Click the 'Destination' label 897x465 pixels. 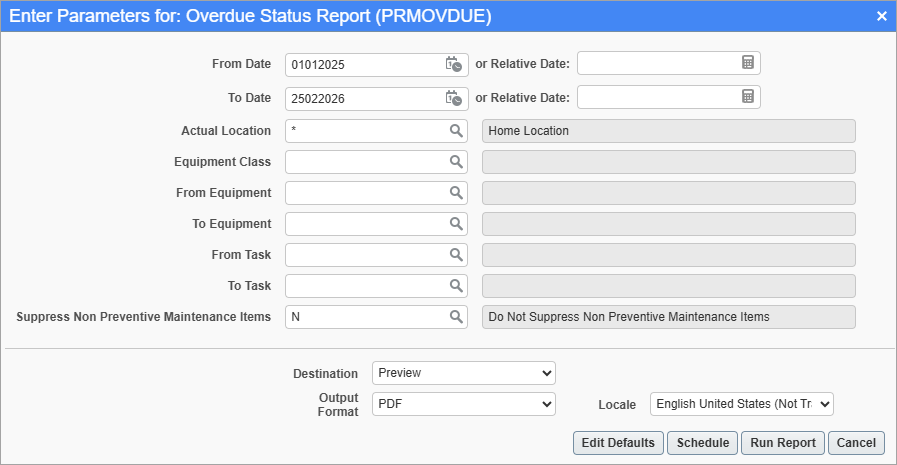pos(326,373)
